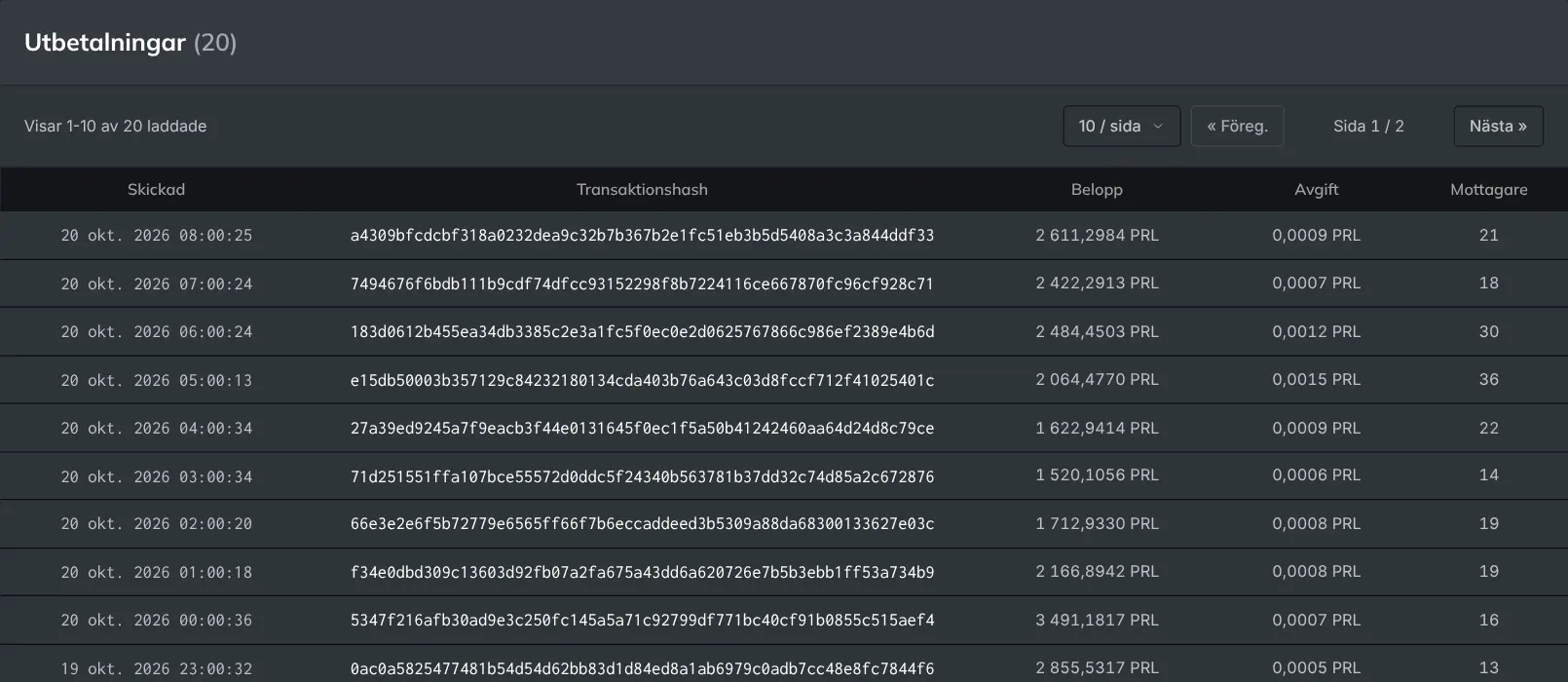Screen dimensions: 1568x682
Task: Select timestamp "20 okt. 2026 03:00:34"
Action: pos(156,476)
